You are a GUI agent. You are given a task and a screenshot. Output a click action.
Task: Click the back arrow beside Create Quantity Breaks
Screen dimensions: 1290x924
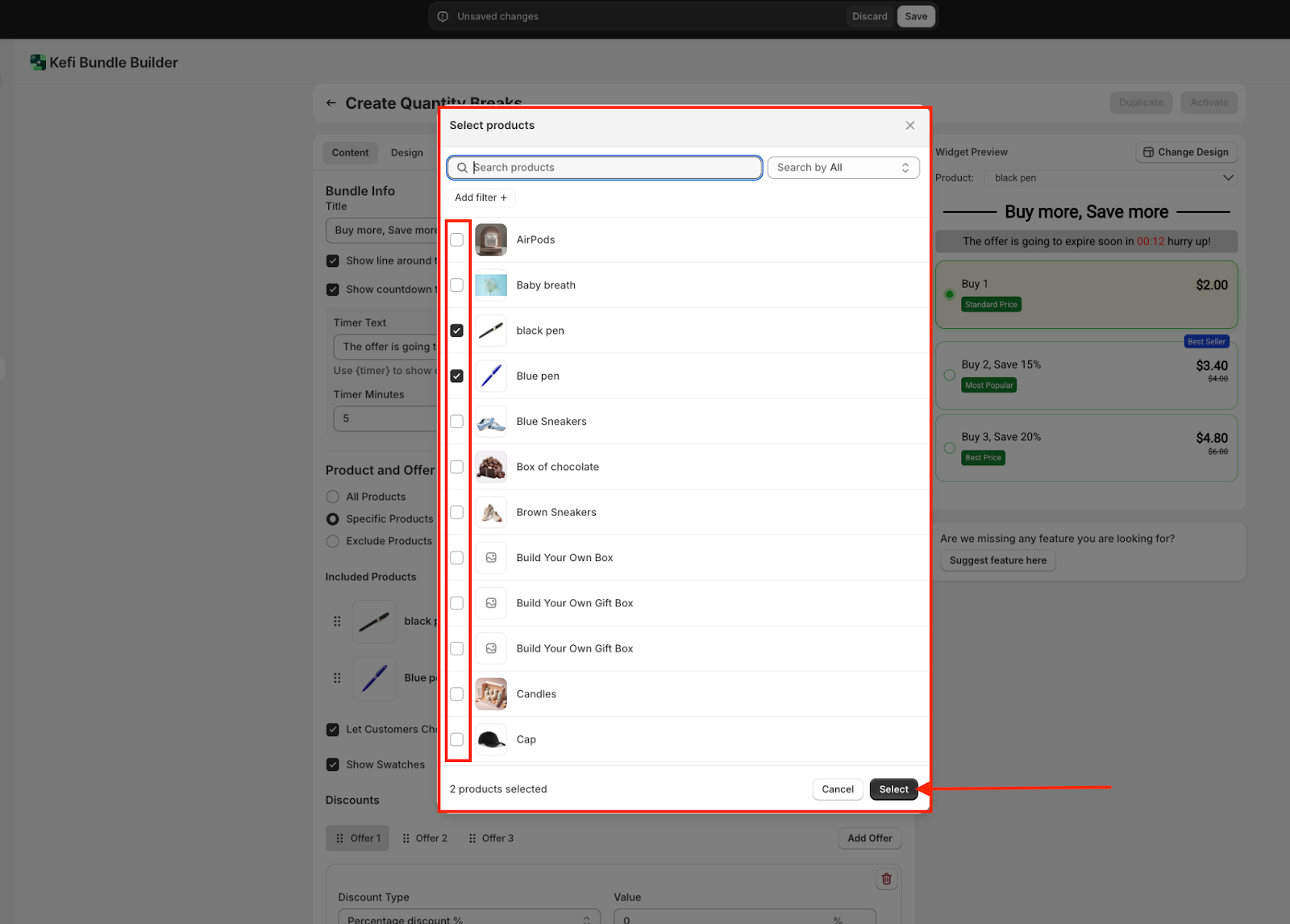pyautogui.click(x=331, y=103)
